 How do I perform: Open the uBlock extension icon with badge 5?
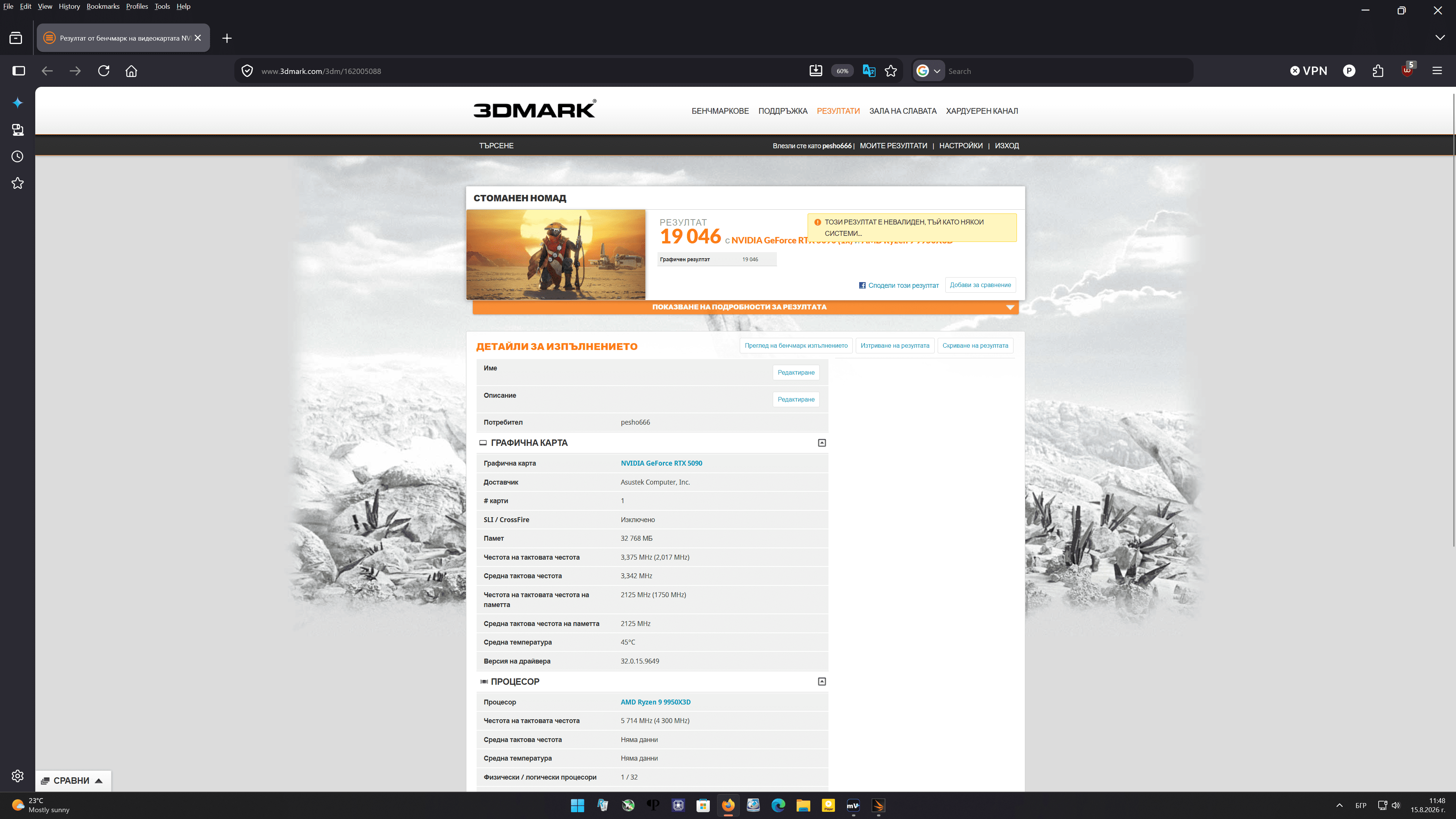tap(1407, 70)
